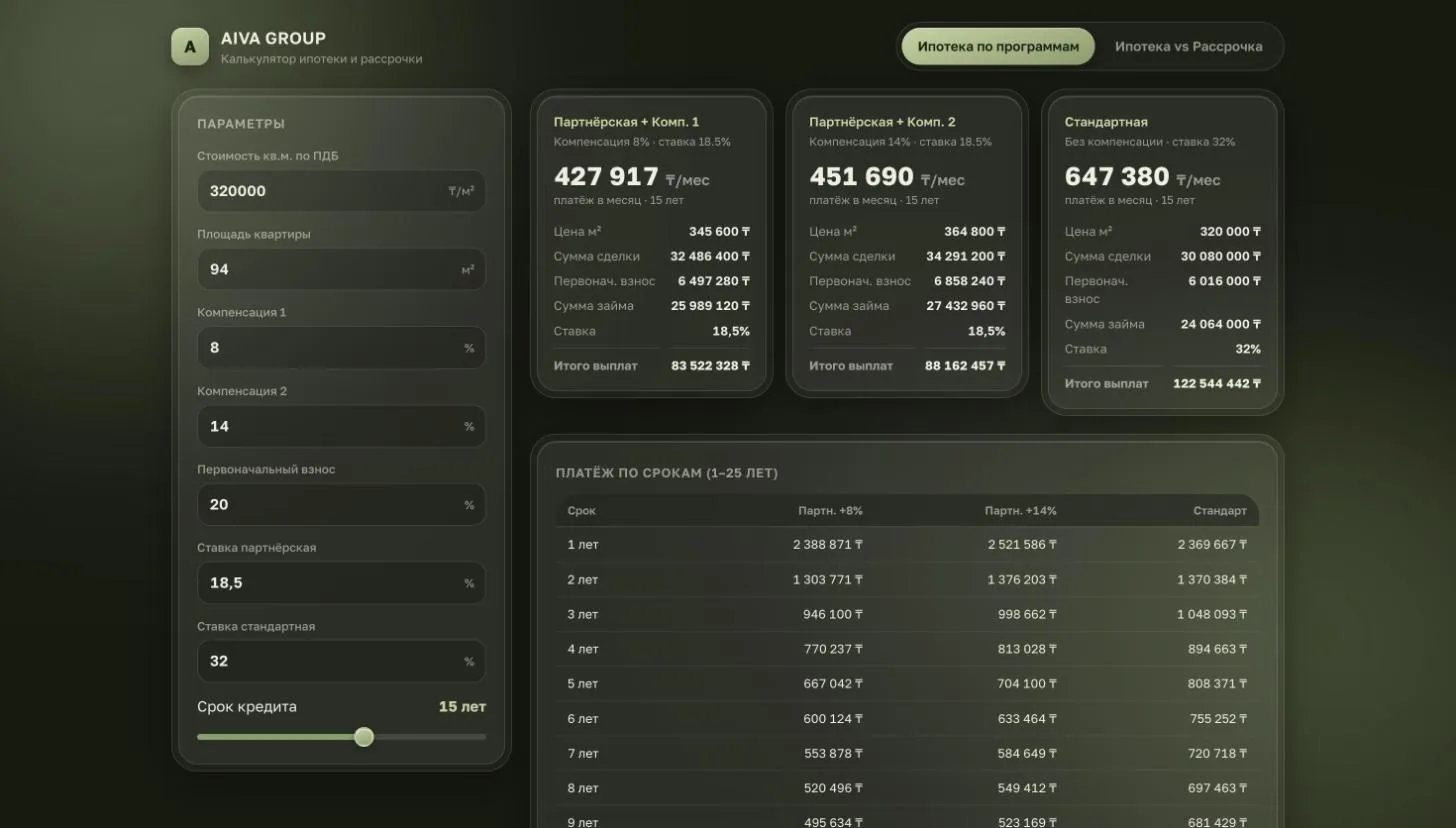This screenshot has height=828, width=1456.
Task: Click the AIVA GROUP logo icon
Action: [x=190, y=47]
